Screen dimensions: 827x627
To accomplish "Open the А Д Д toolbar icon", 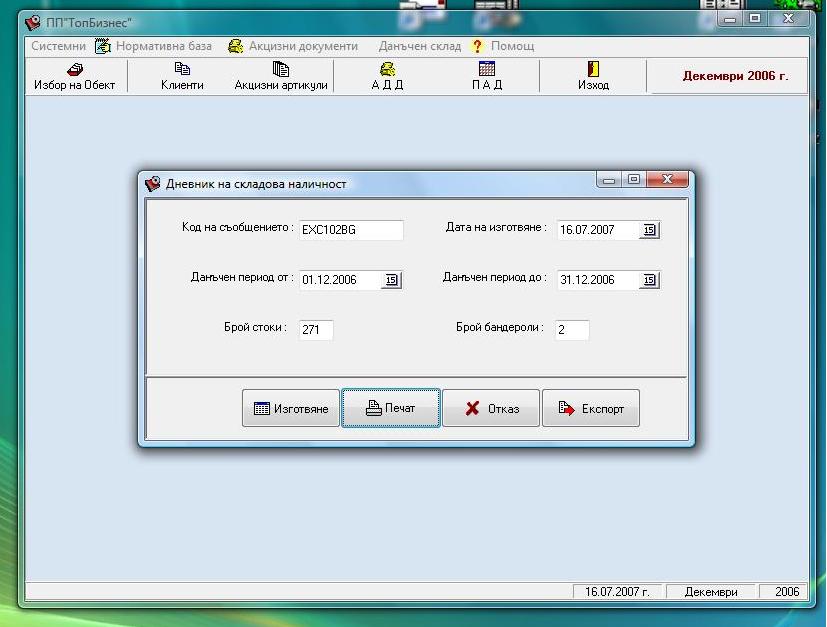I will (387, 77).
